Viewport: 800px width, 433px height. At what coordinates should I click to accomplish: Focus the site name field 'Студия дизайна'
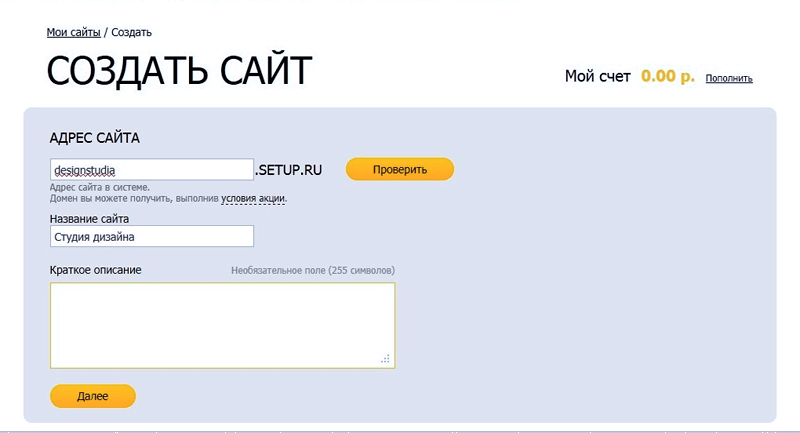(x=150, y=236)
